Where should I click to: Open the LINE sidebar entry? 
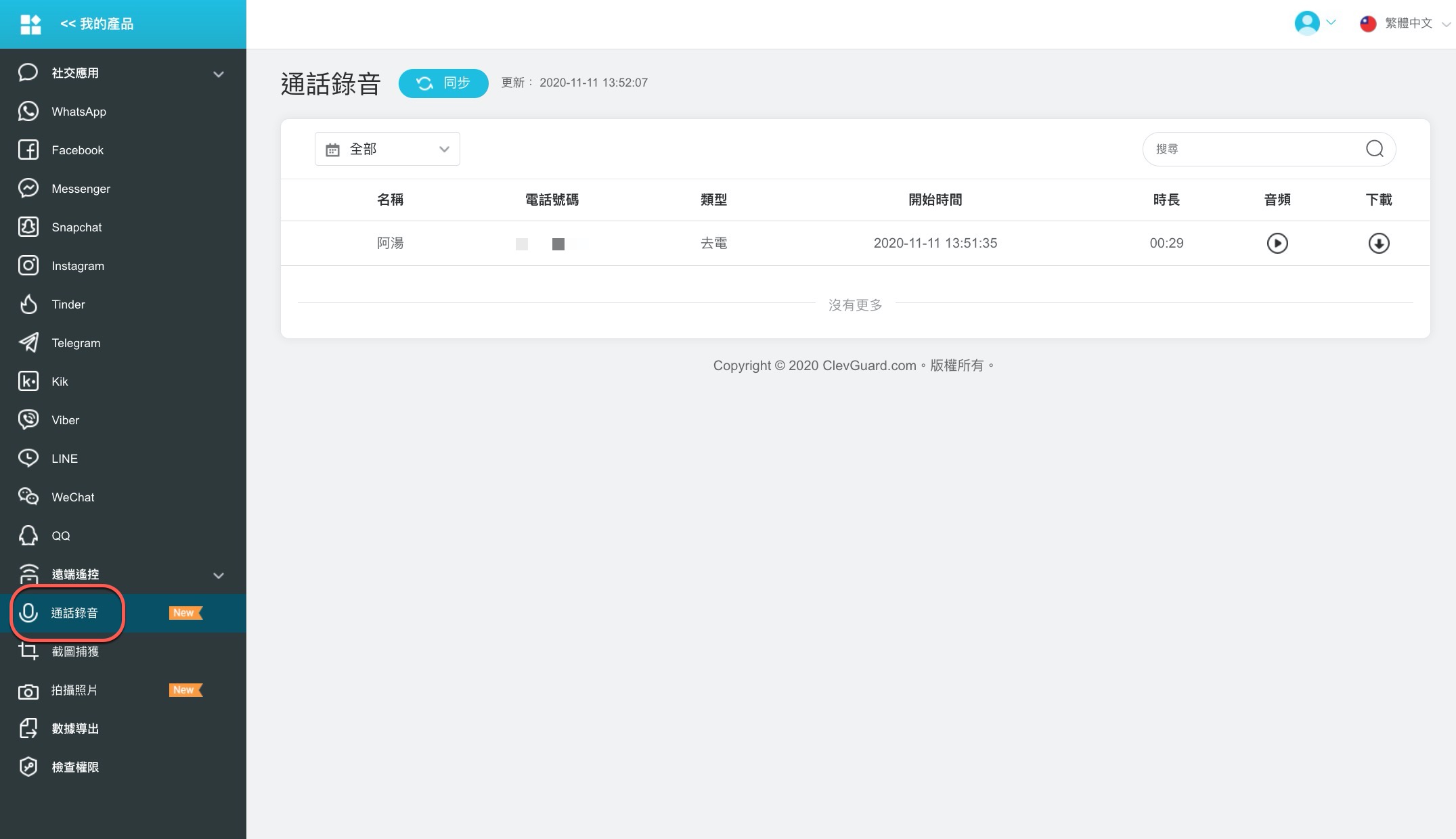[x=64, y=459]
